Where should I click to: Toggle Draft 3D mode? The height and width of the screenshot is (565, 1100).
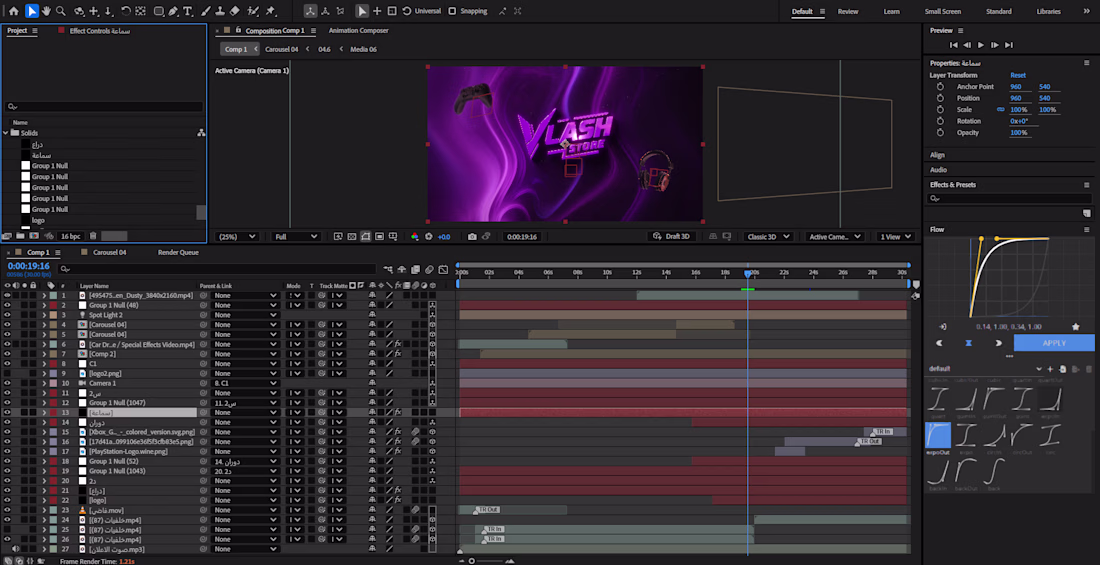(x=671, y=237)
